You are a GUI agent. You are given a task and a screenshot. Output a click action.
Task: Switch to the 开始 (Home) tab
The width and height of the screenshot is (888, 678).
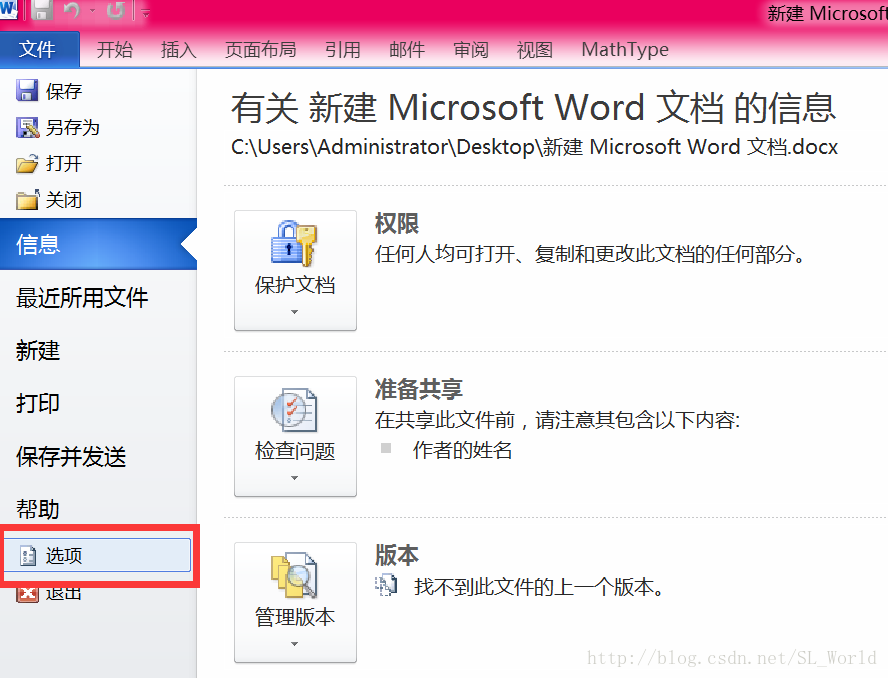pos(114,50)
